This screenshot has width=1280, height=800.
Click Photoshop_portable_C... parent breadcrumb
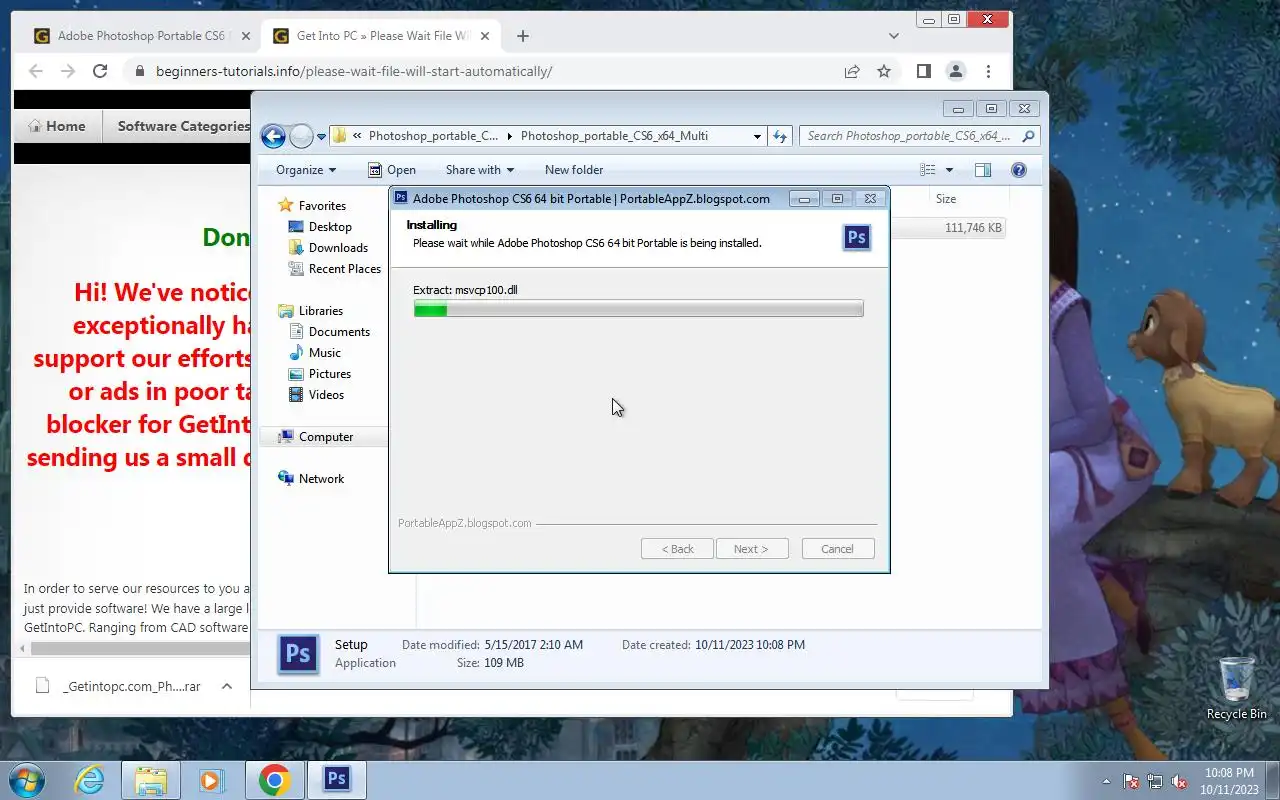coord(433,136)
